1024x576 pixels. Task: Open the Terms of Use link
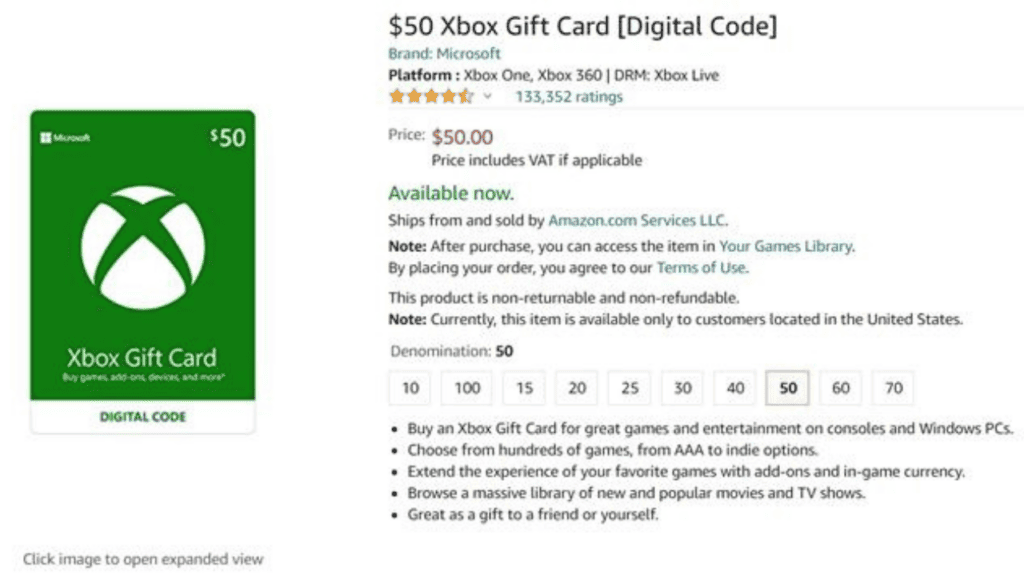pos(701,268)
